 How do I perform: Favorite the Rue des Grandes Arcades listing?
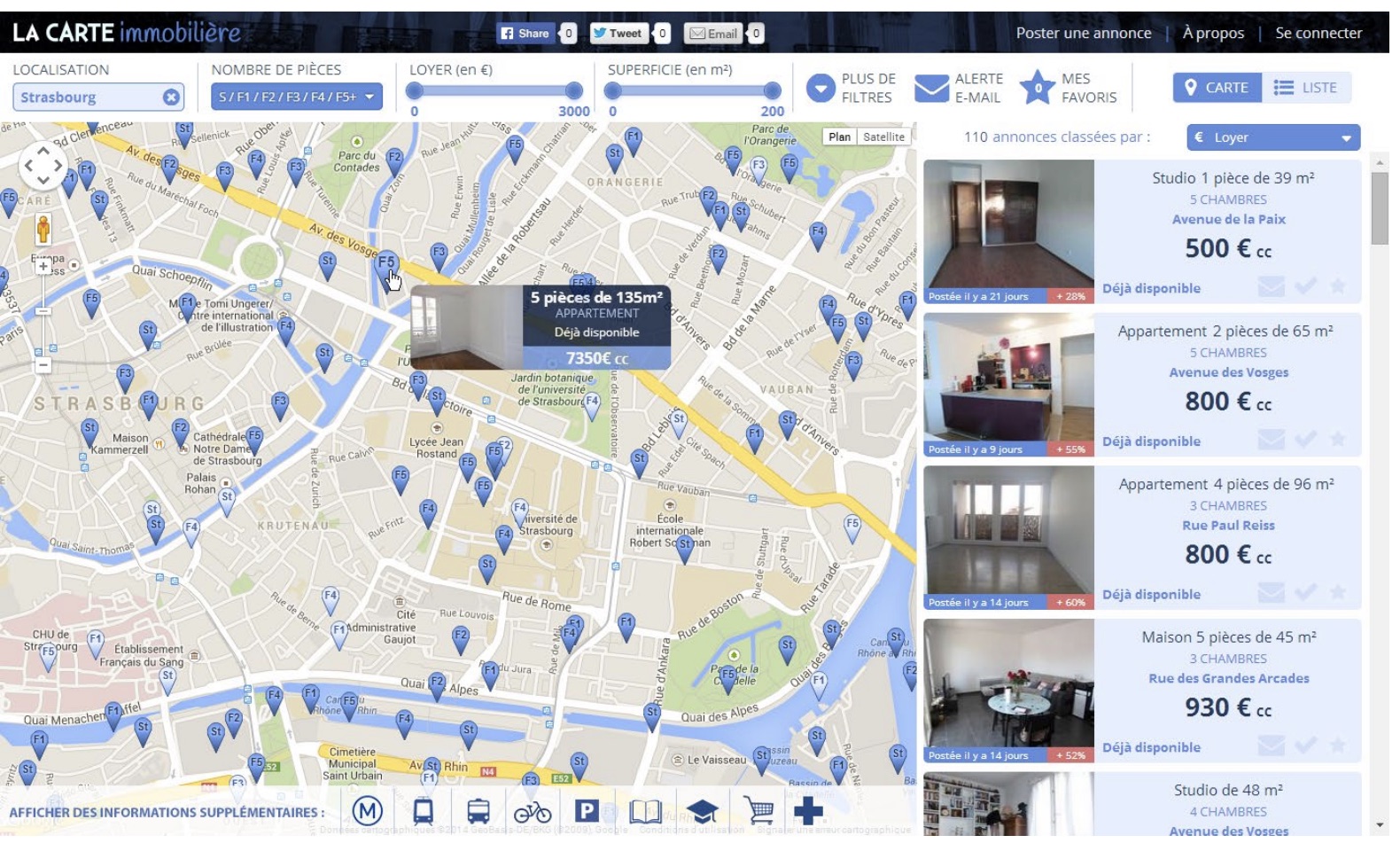point(1338,746)
